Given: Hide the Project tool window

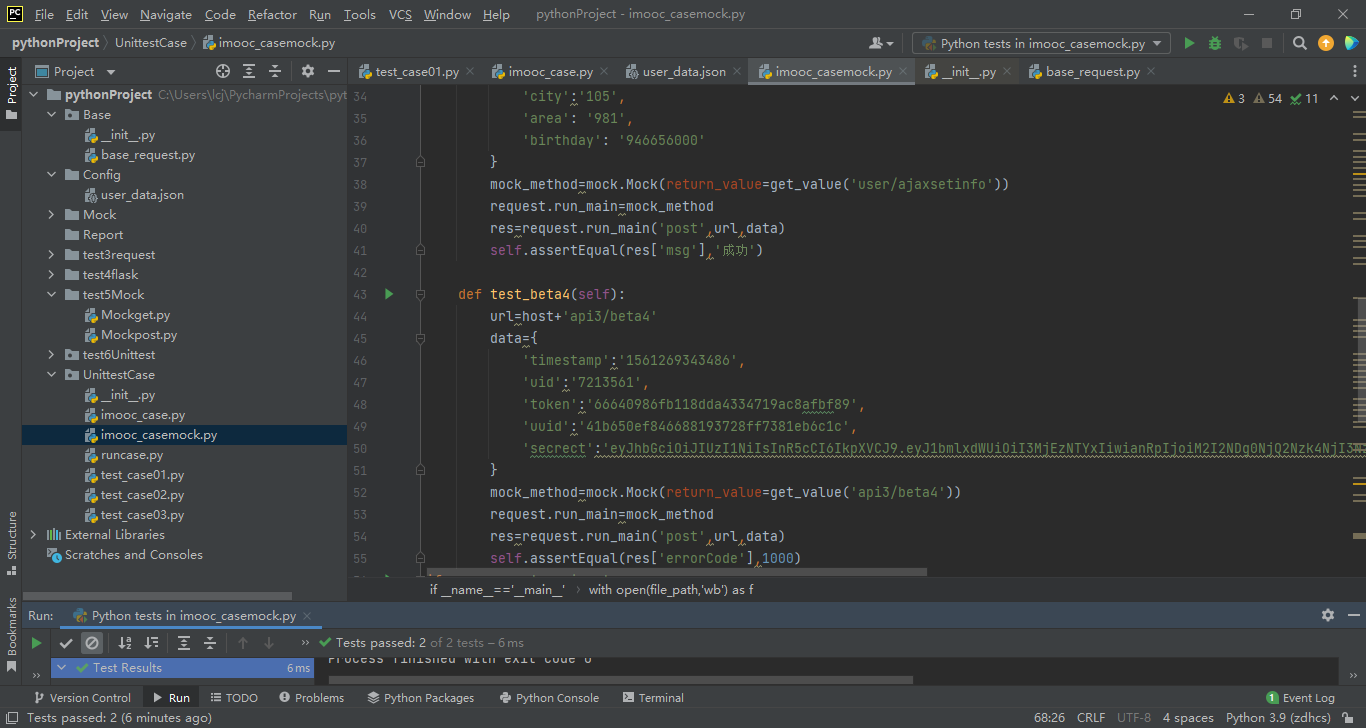Looking at the screenshot, I should pyautogui.click(x=334, y=71).
